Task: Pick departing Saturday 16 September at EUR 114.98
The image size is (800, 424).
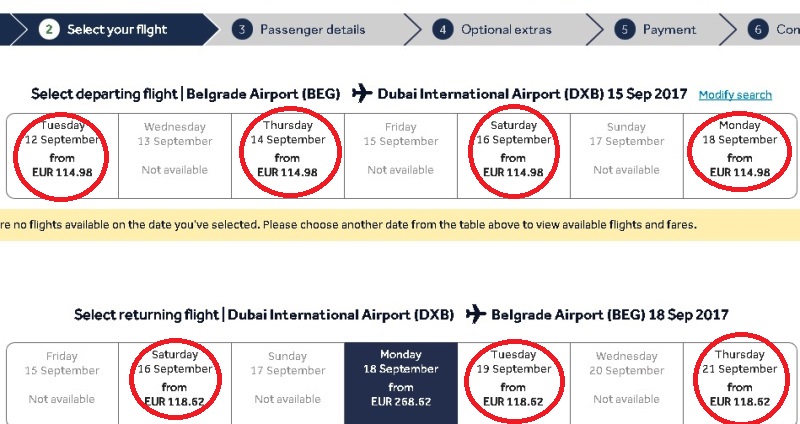Action: 513,150
